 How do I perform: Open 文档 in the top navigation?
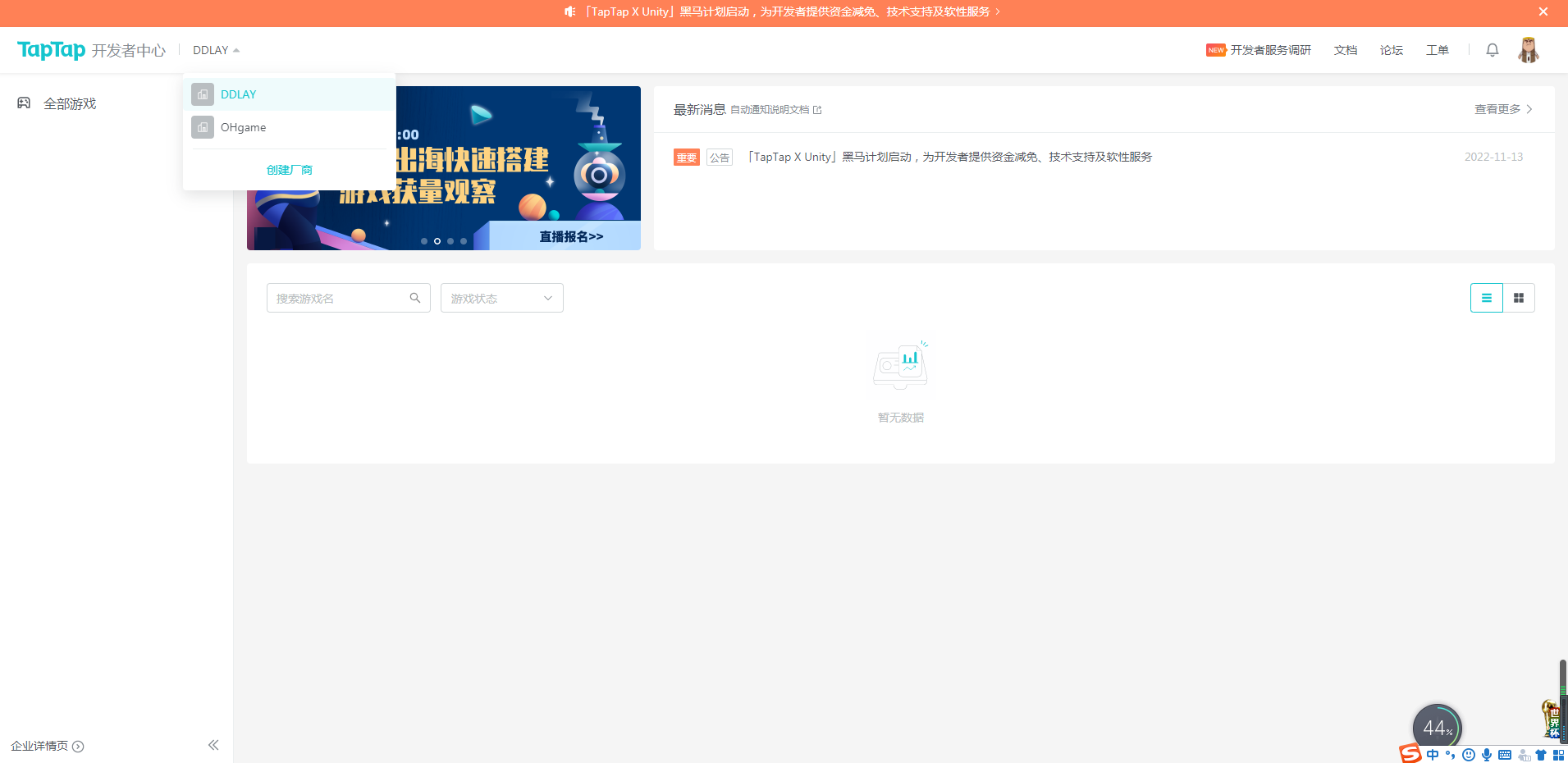[x=1346, y=50]
